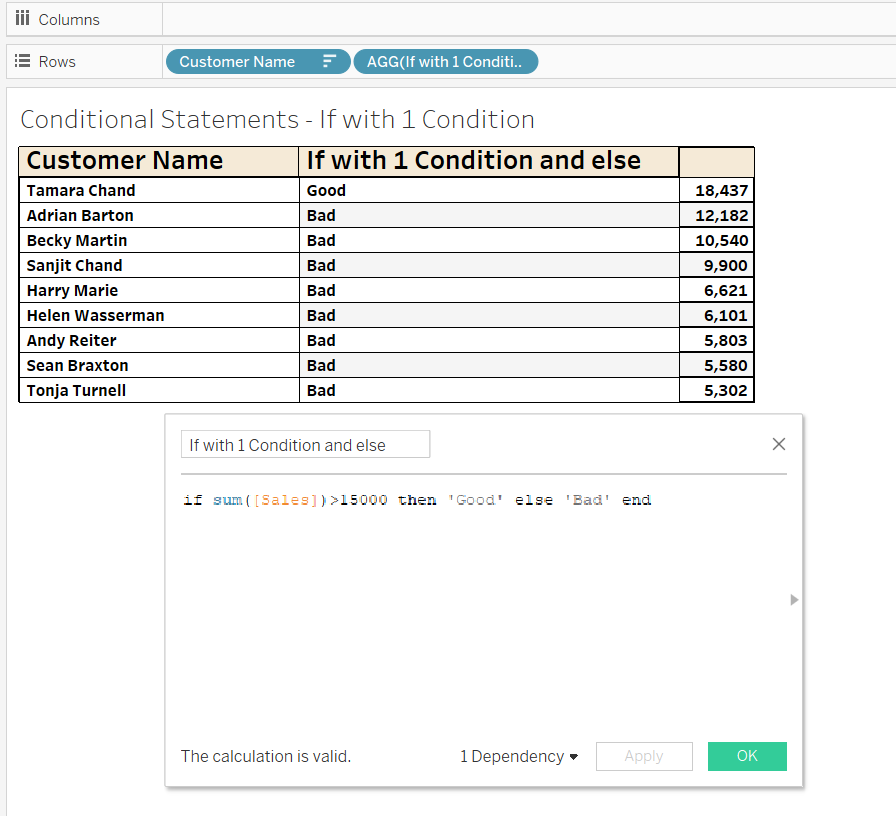
Task: Select Becky Martin row name
Action: coord(77,241)
